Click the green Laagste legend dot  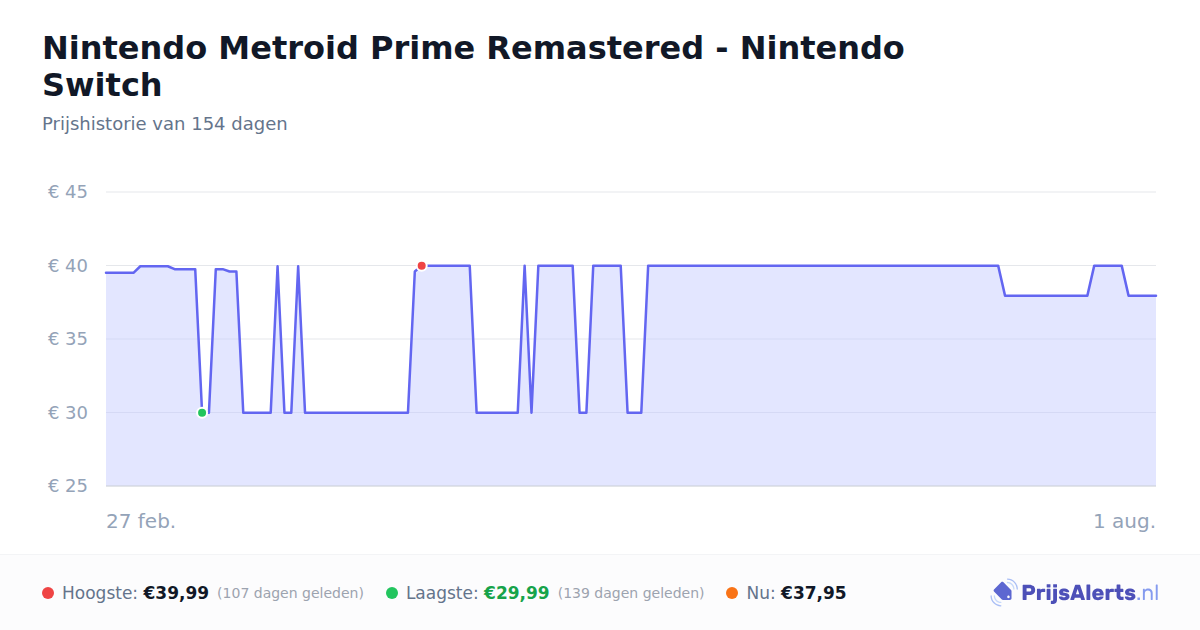pos(392,593)
